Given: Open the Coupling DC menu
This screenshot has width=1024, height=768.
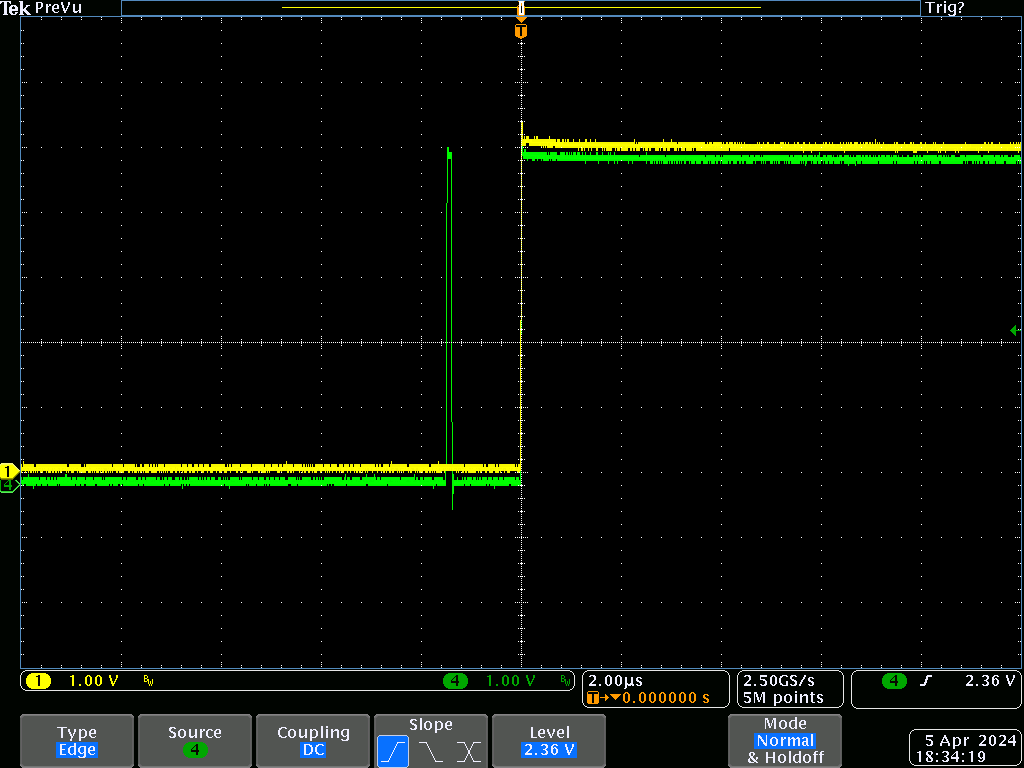Looking at the screenshot, I should (313, 741).
